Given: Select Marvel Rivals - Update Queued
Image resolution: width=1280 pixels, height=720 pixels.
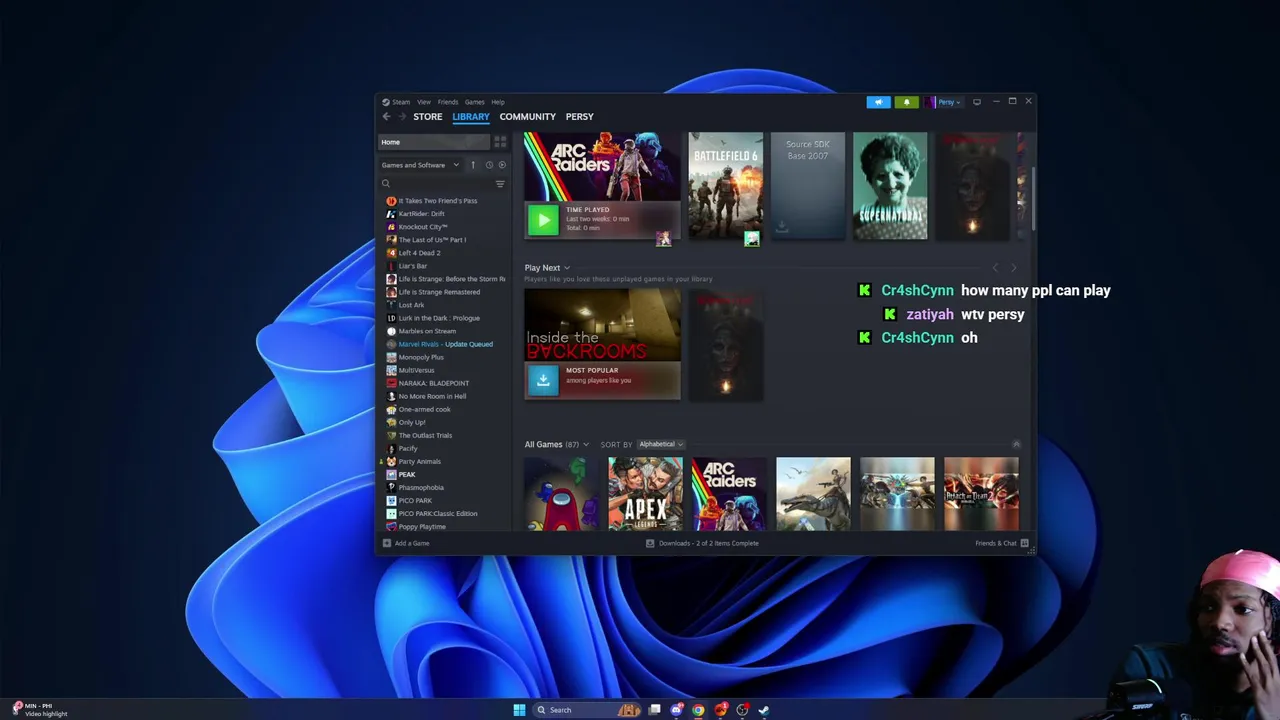Looking at the screenshot, I should click(445, 344).
